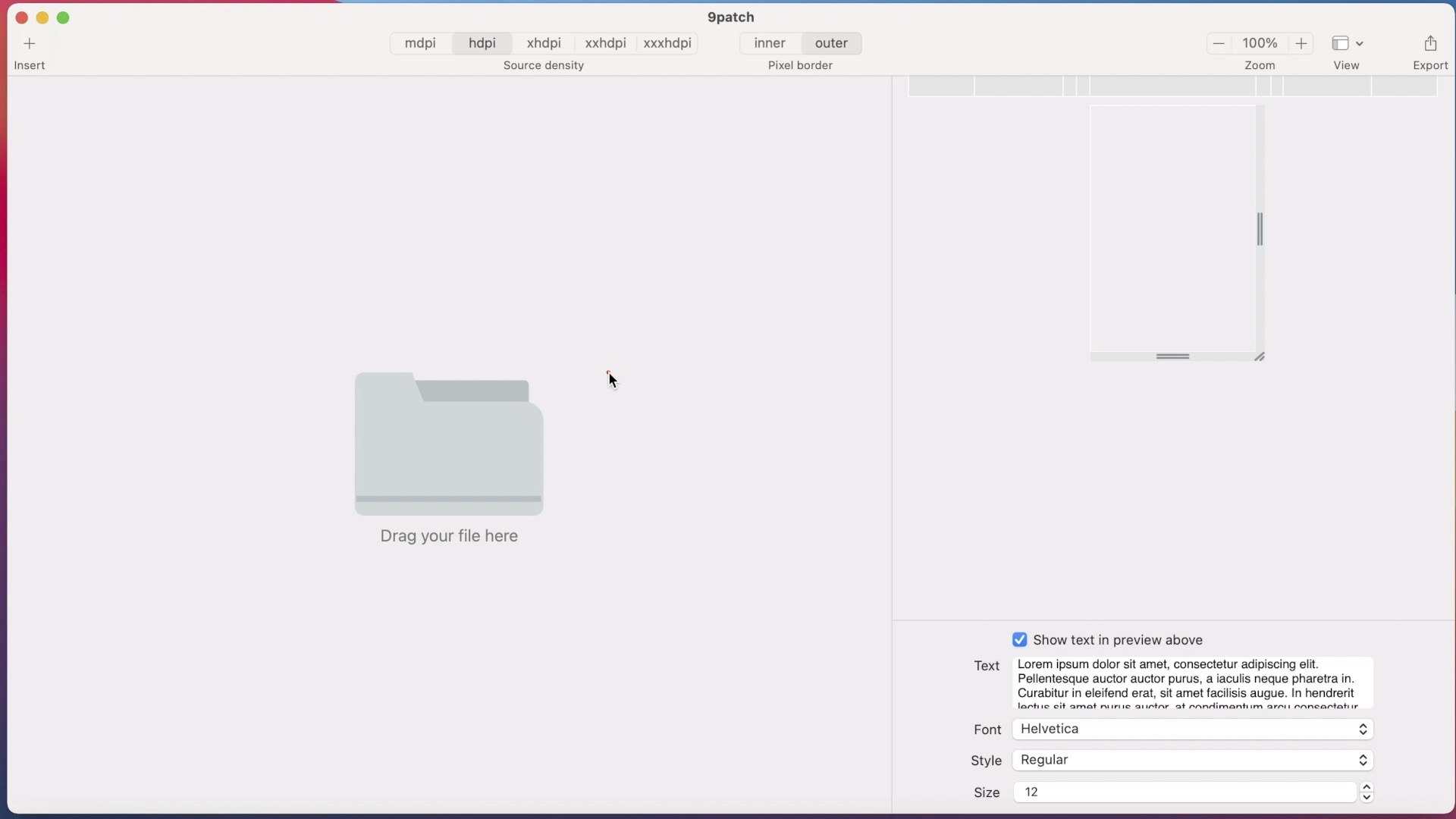
Task: Switch source density to xxhdpi
Action: 605,43
